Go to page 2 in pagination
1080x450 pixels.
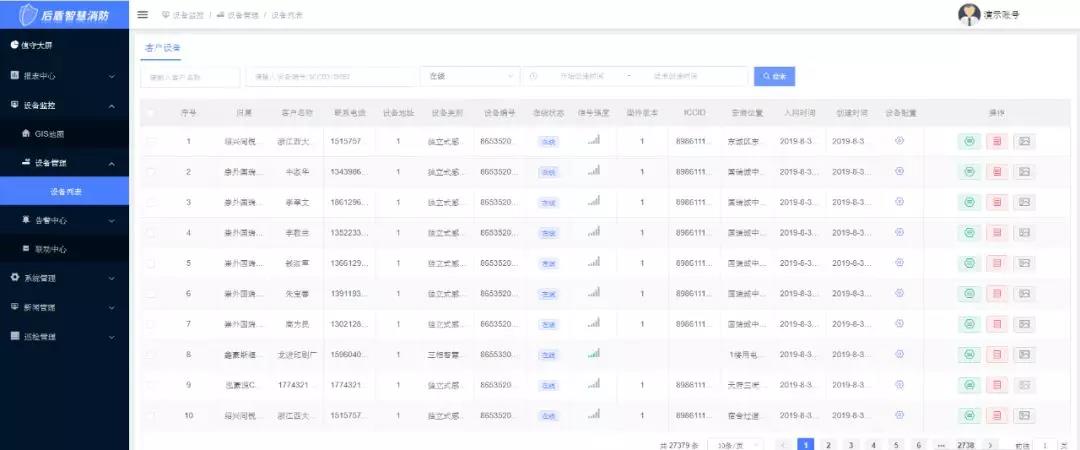click(x=828, y=445)
